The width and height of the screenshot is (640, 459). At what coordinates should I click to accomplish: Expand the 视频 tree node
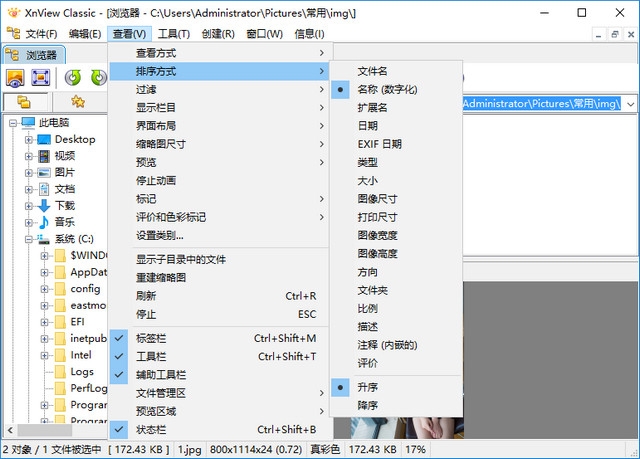29,156
